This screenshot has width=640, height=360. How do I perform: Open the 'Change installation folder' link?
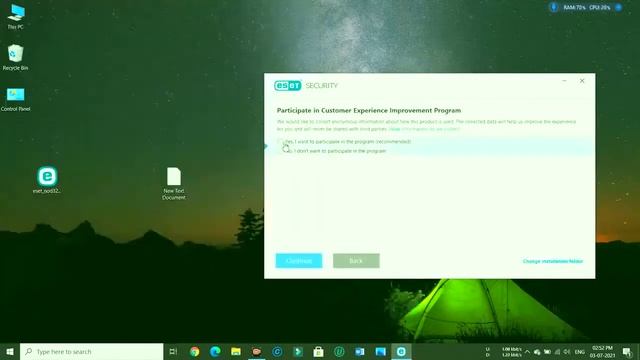point(553,261)
